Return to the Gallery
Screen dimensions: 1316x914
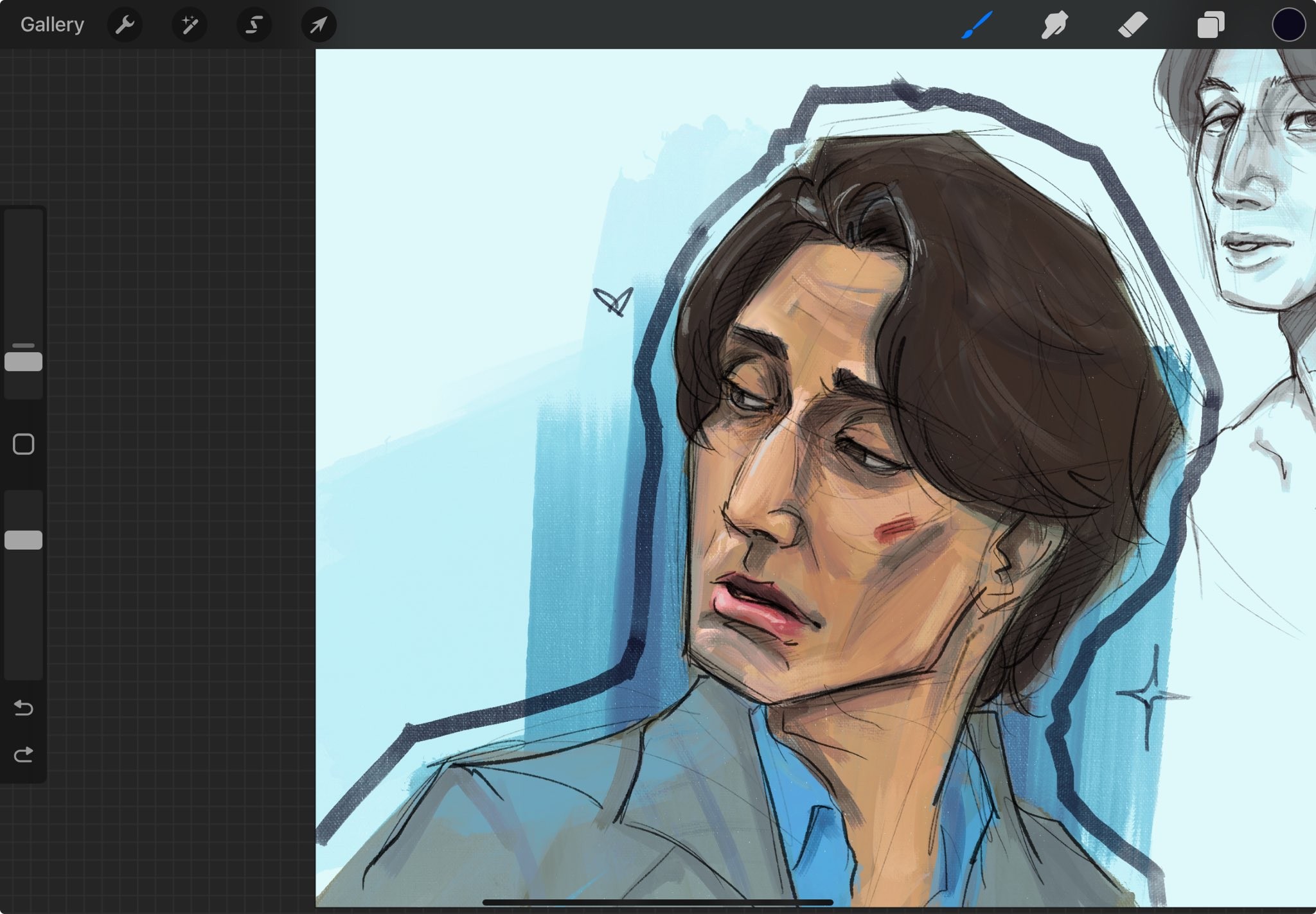[52, 24]
